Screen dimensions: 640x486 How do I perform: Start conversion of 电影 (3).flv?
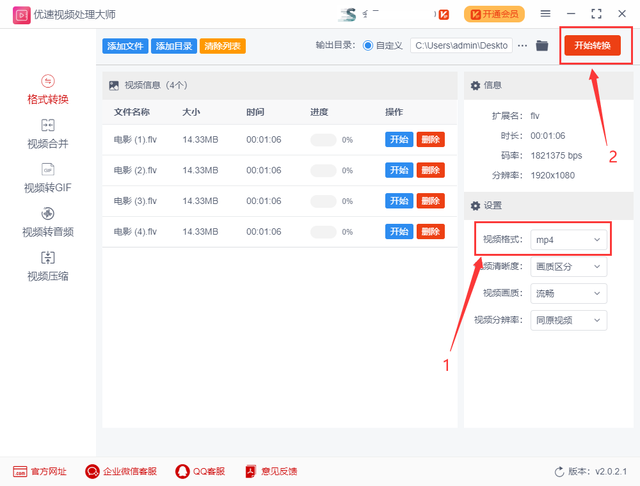coord(399,201)
